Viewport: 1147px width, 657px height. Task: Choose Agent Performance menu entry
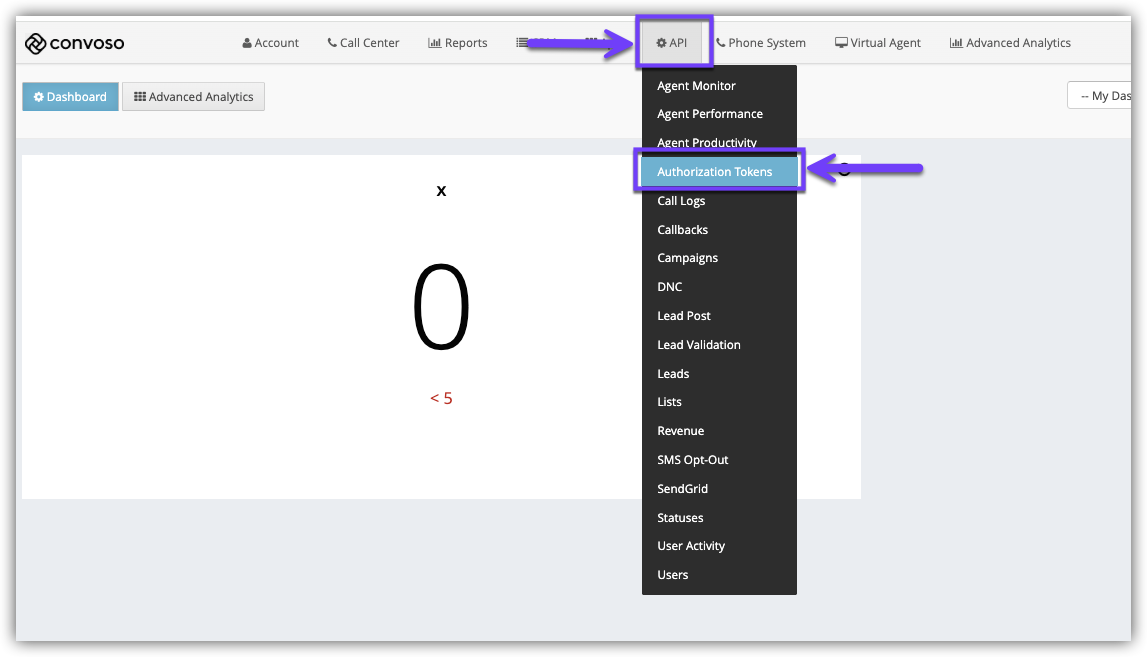pyautogui.click(x=710, y=114)
